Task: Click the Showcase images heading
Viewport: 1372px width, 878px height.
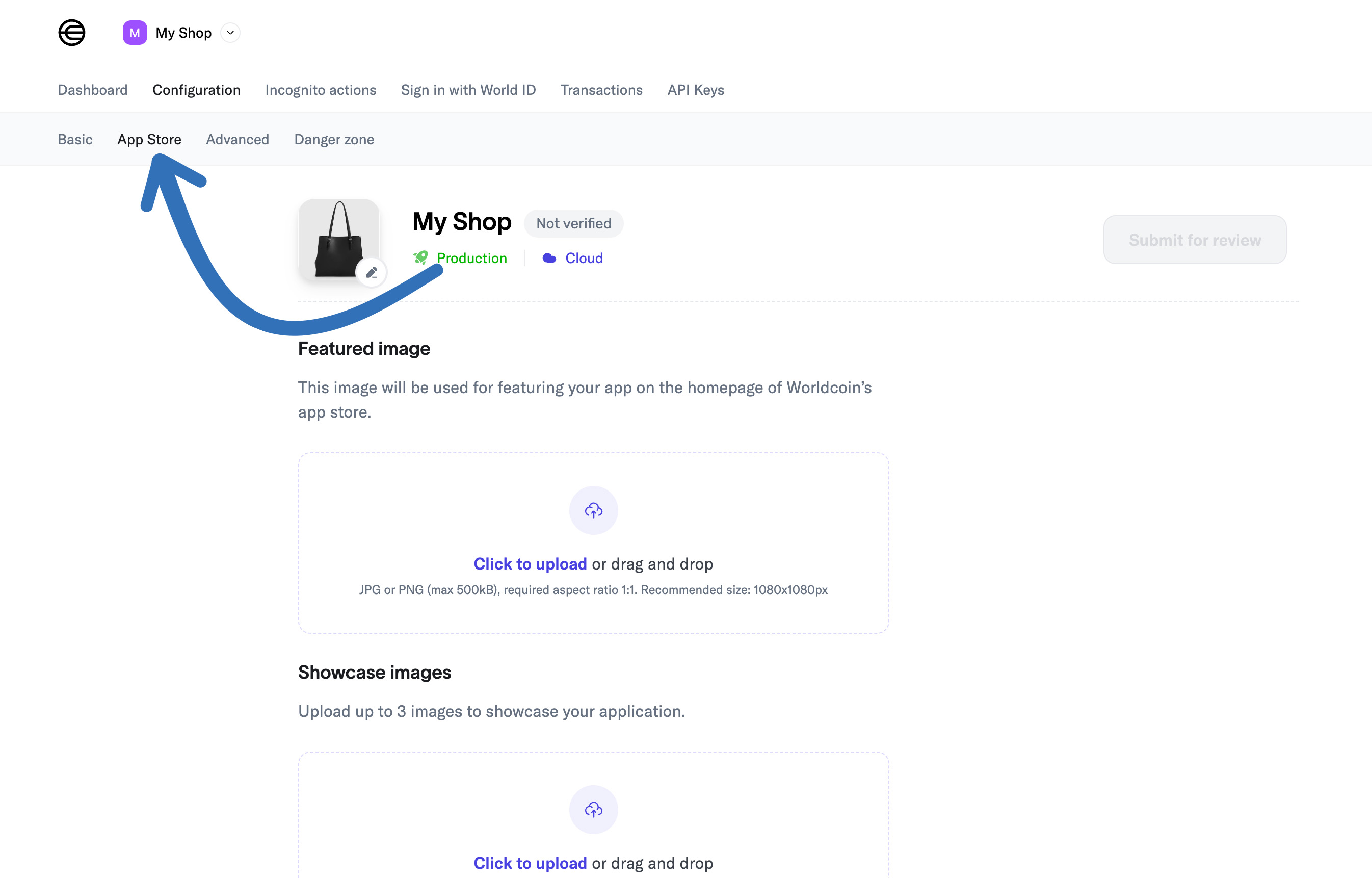Action: [375, 672]
